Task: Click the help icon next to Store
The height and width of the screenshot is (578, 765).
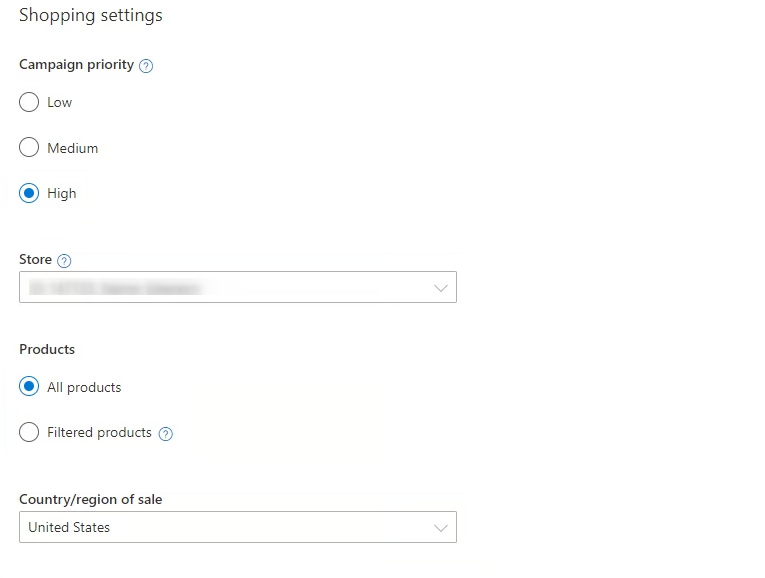Action: (x=64, y=261)
